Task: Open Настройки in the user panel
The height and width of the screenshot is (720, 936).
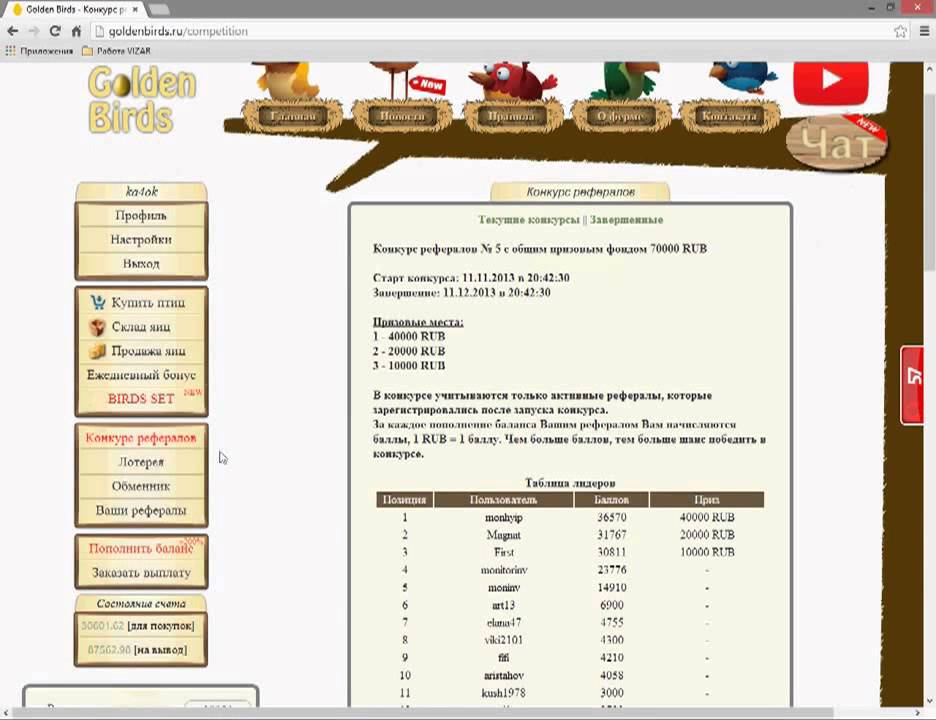Action: (x=141, y=239)
